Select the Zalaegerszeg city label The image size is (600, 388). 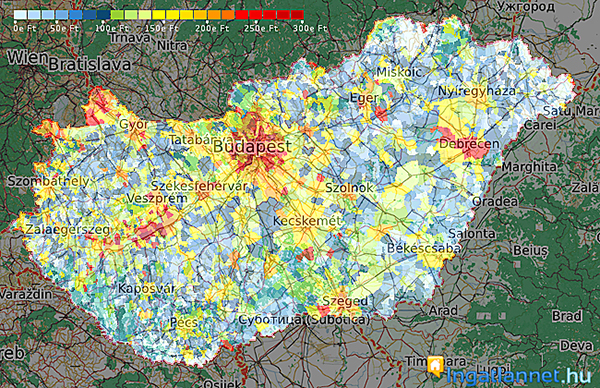pyautogui.click(x=68, y=229)
